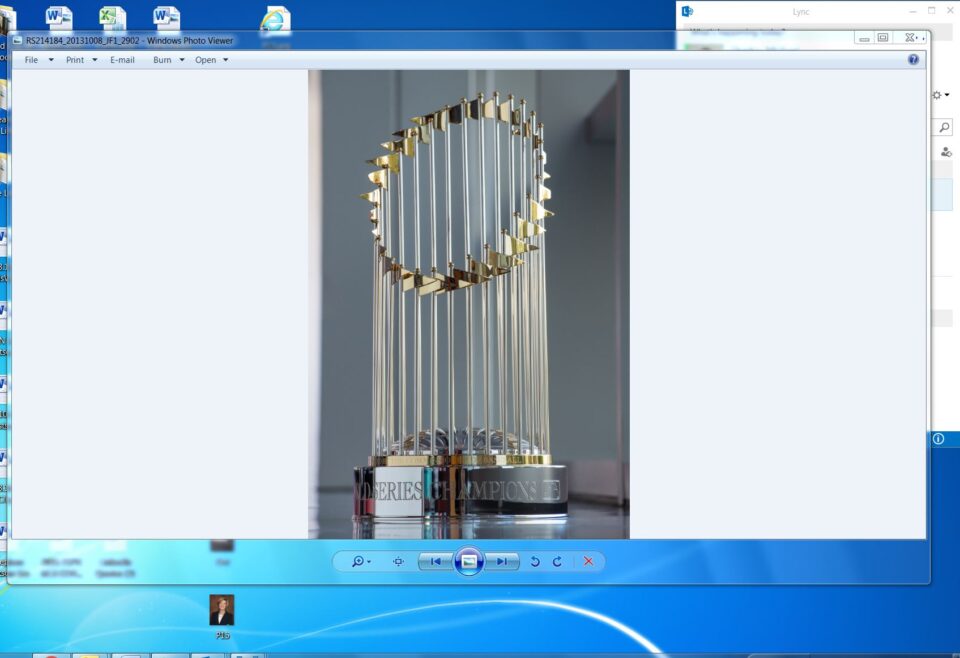Click the Lync add contact icon
Screen dimensions: 960x658
(x=947, y=152)
